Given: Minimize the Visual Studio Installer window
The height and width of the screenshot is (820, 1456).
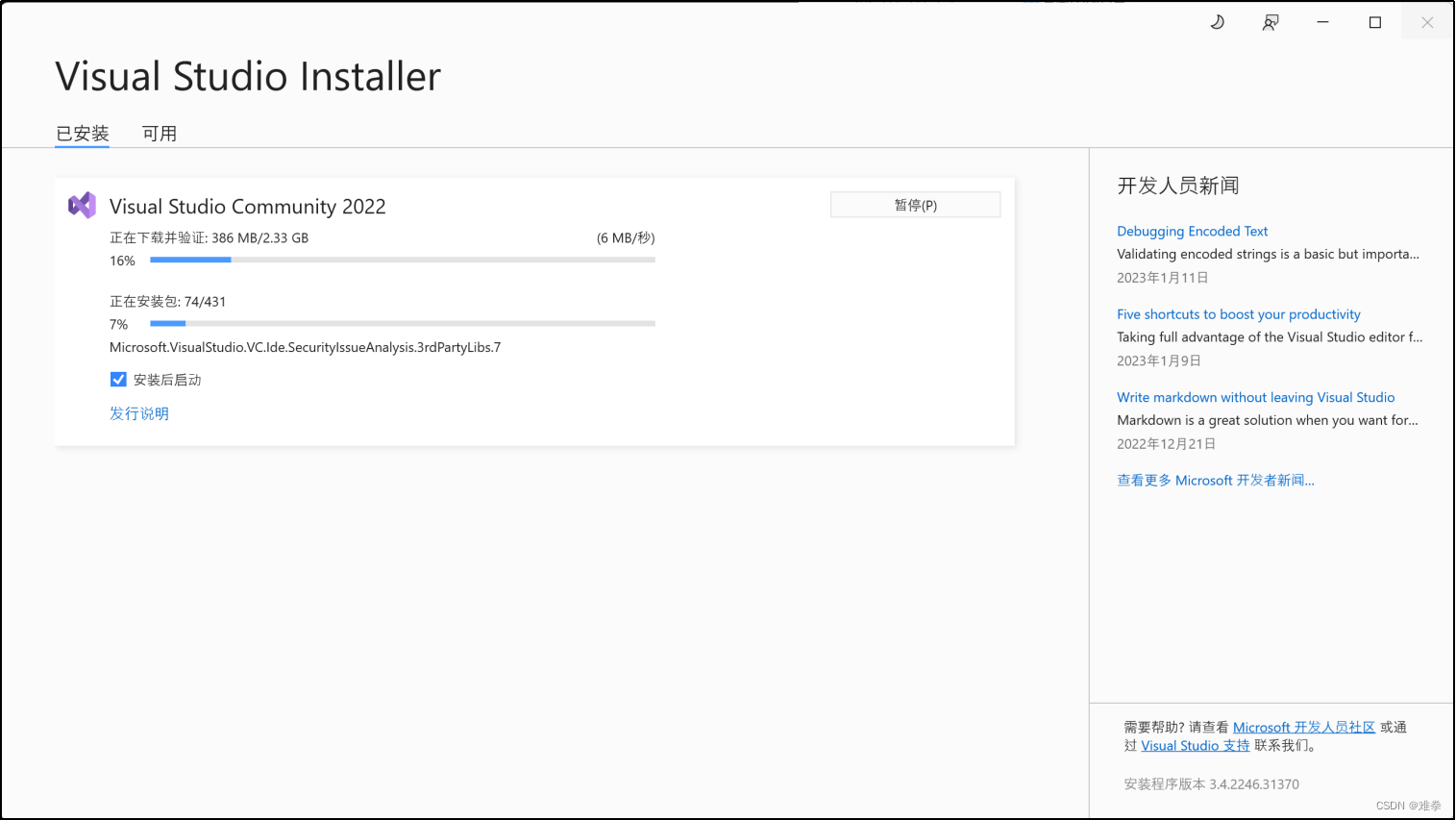Looking at the screenshot, I should [x=1322, y=22].
